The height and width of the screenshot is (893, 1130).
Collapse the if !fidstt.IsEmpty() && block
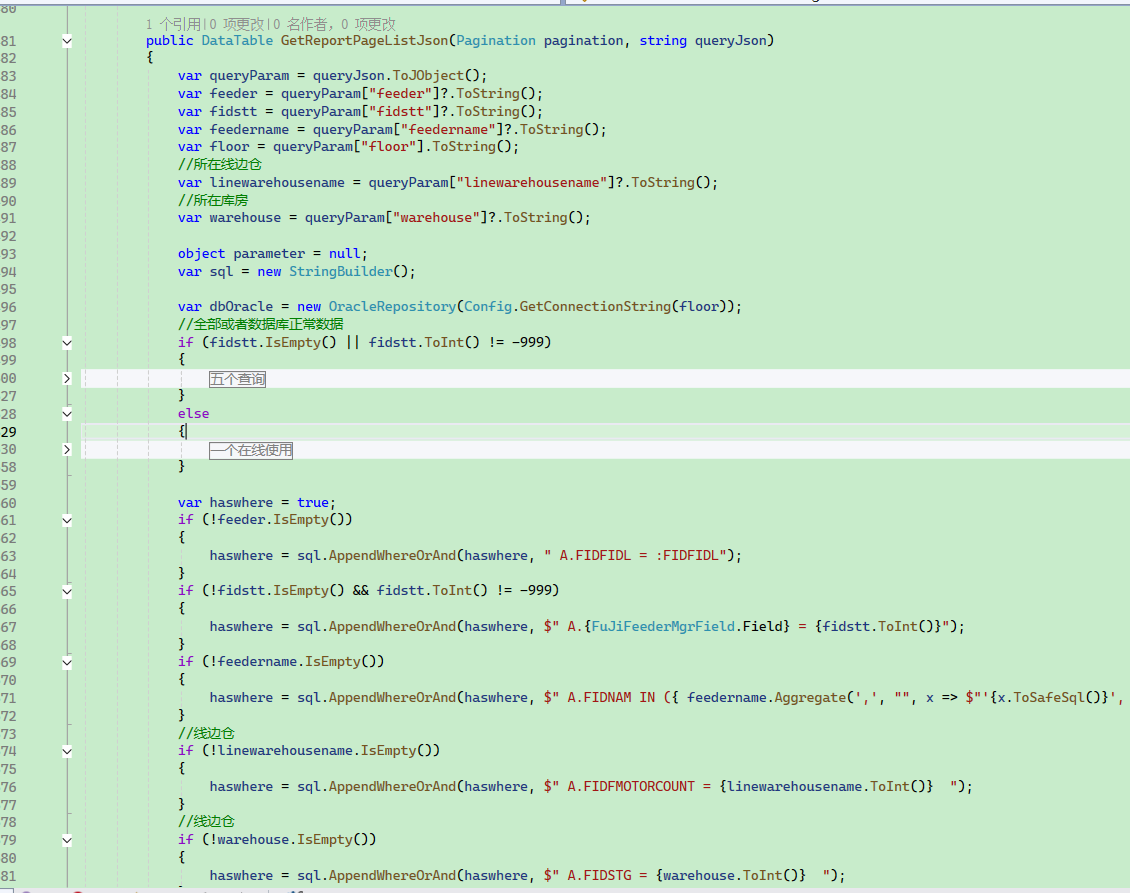67,591
